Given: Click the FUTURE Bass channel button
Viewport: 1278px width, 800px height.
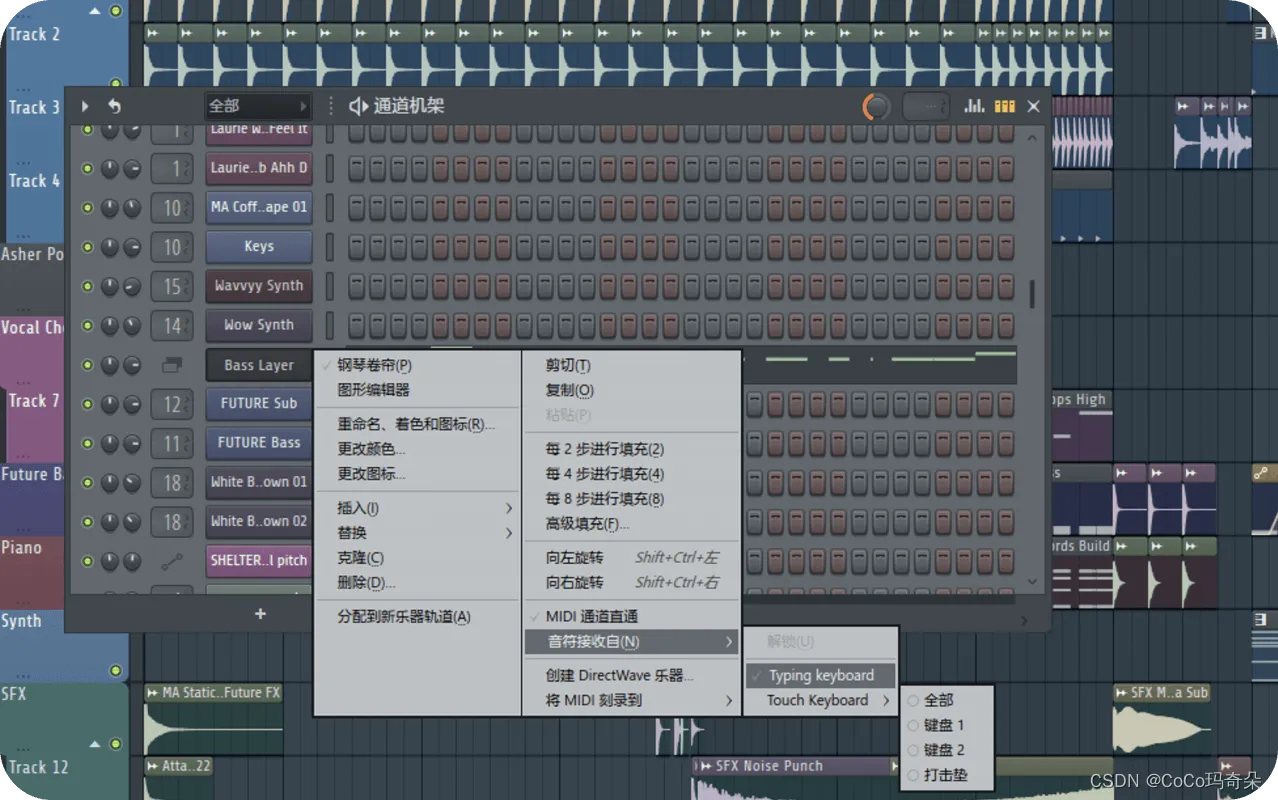Looking at the screenshot, I should point(259,443).
